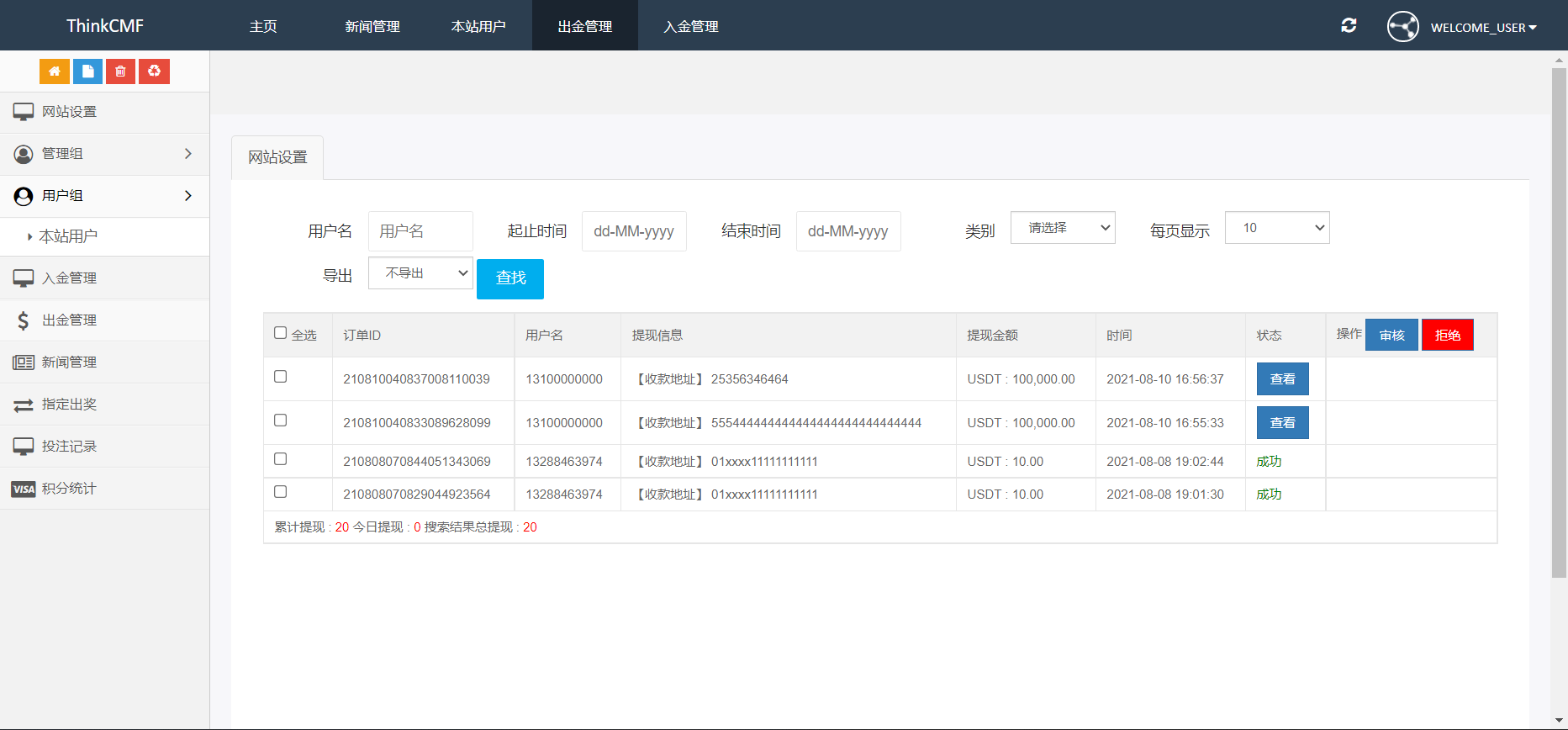Open 本站用户 in the top navigation

pyautogui.click(x=478, y=26)
